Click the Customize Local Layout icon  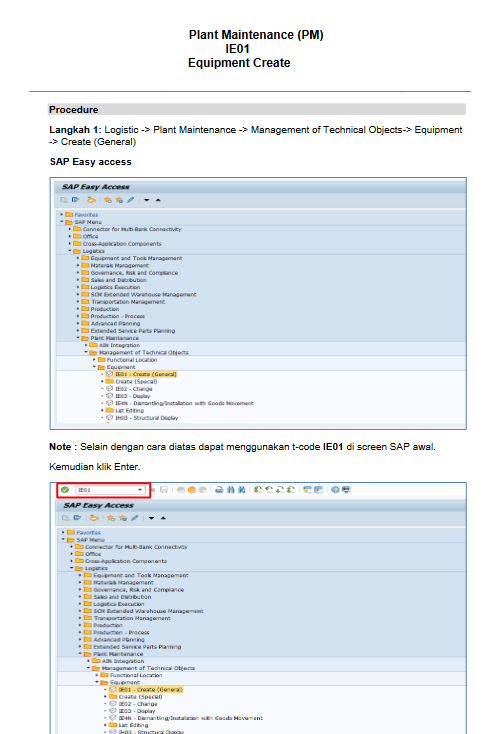click(x=346, y=490)
